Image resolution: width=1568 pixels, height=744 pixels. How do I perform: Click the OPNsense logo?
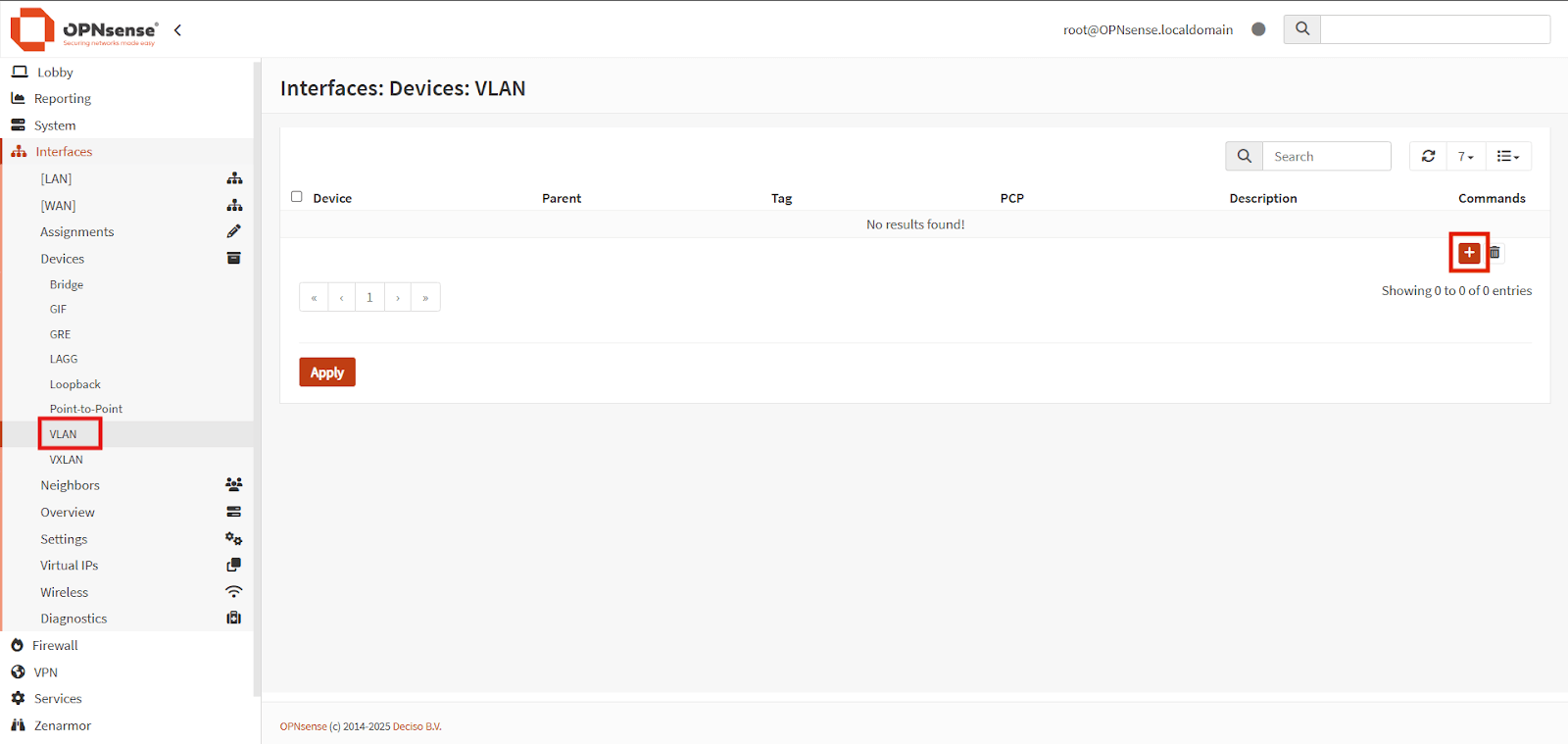coord(83,29)
